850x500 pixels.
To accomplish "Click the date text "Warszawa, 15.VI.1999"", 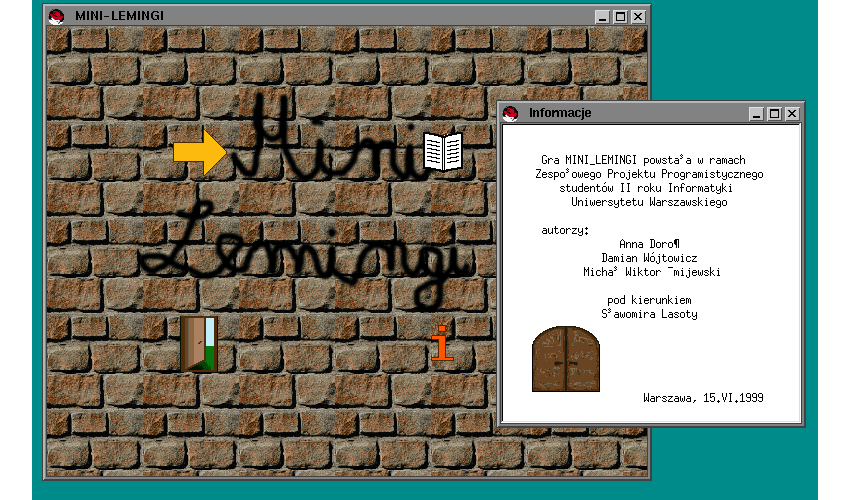I will click(x=703, y=397).
